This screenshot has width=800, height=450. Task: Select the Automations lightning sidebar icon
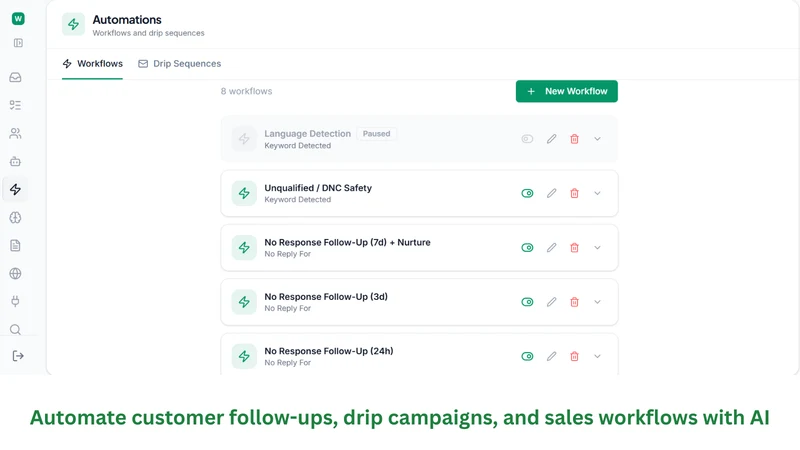pyautogui.click(x=15, y=190)
